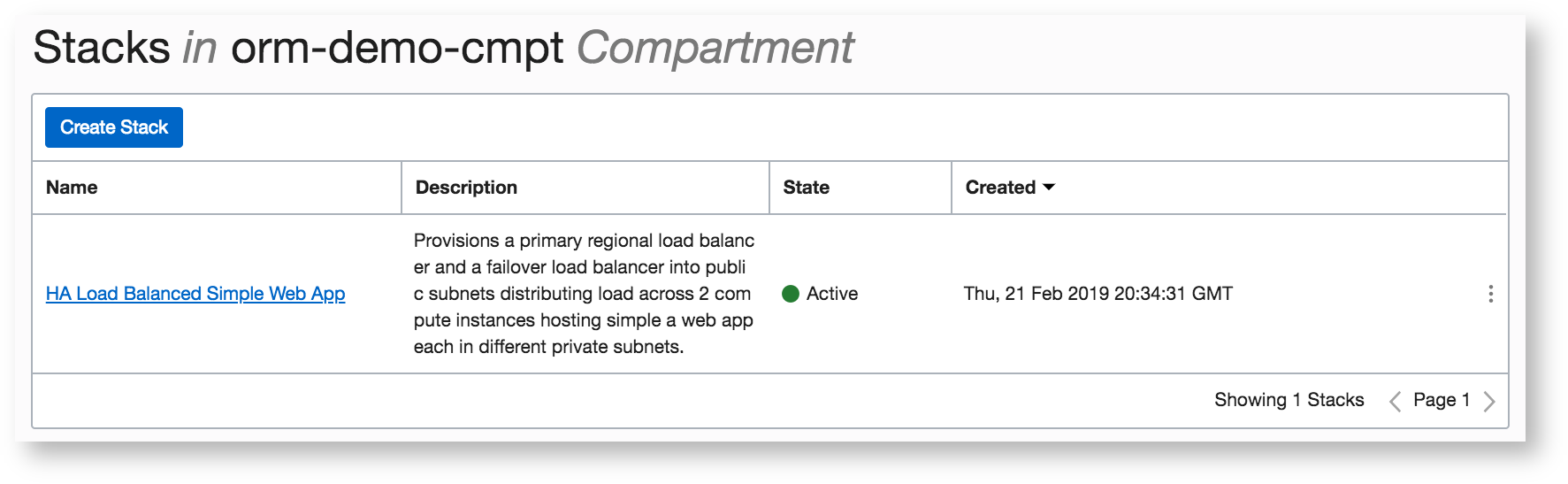Click the stack's Active state label
This screenshot has width=1568, height=484.
click(x=831, y=294)
